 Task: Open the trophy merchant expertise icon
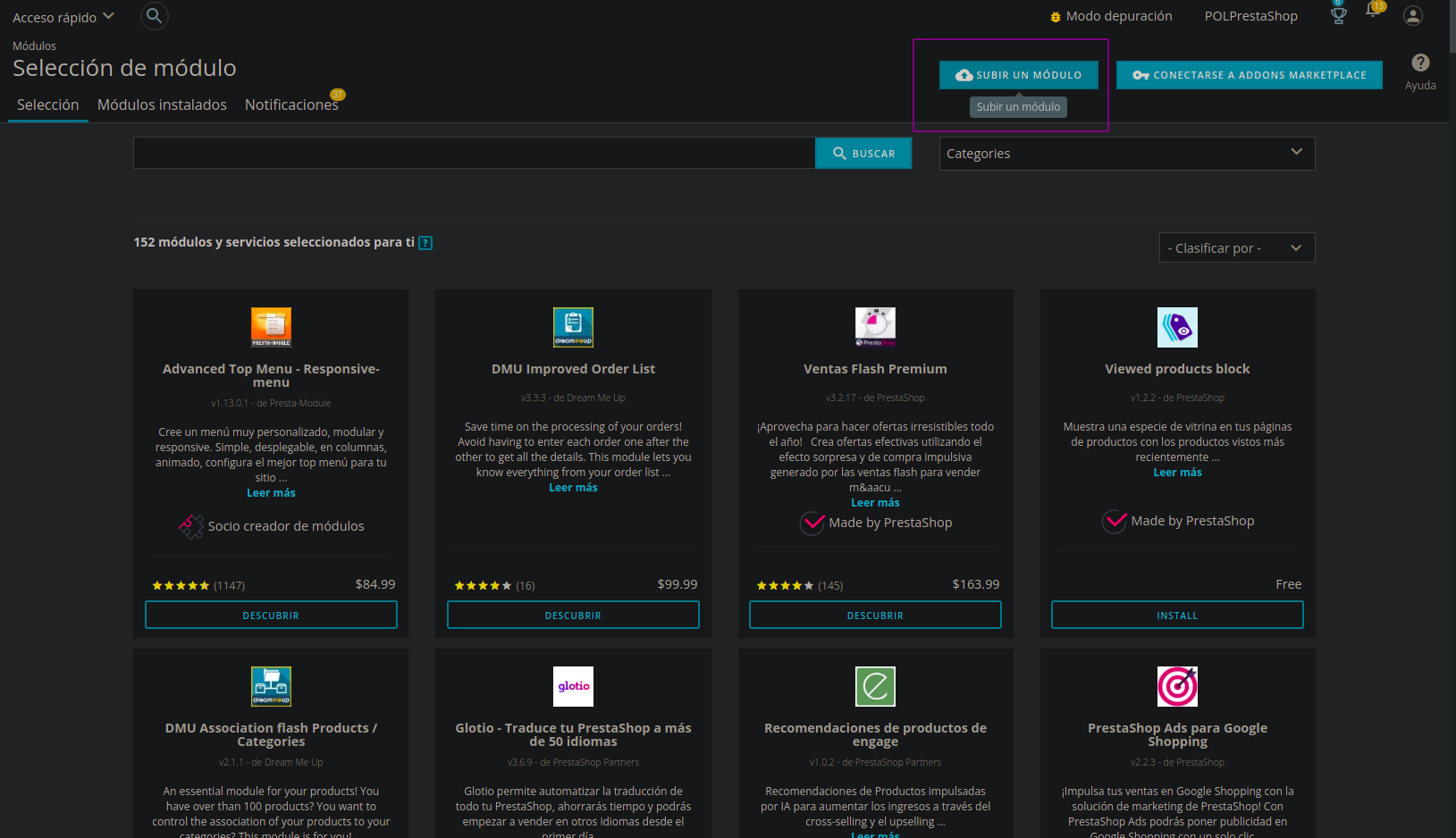coord(1338,15)
